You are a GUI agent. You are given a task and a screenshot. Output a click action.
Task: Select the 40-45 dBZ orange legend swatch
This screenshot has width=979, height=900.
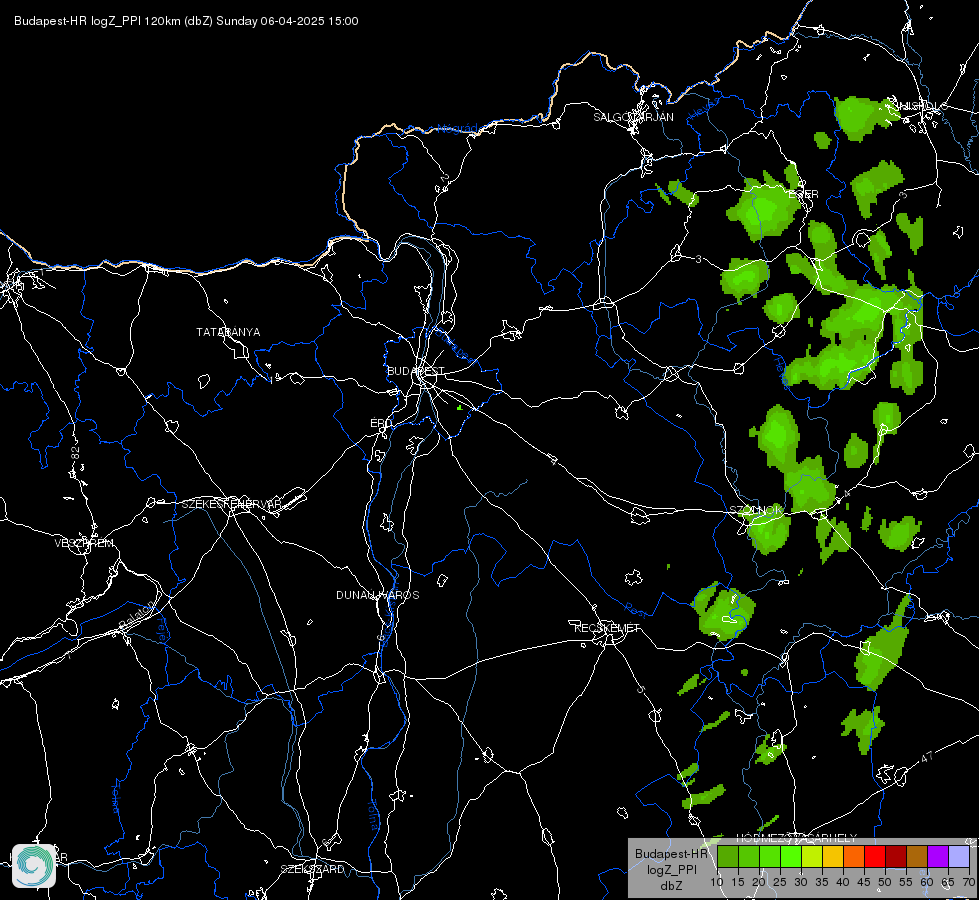854,856
